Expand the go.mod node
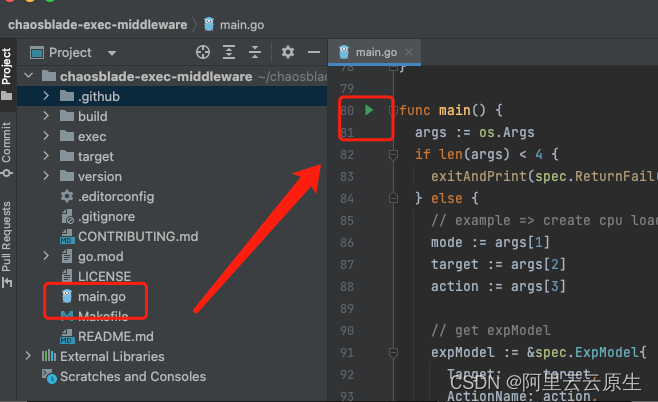Image resolution: width=658 pixels, height=402 pixels. coord(46,256)
